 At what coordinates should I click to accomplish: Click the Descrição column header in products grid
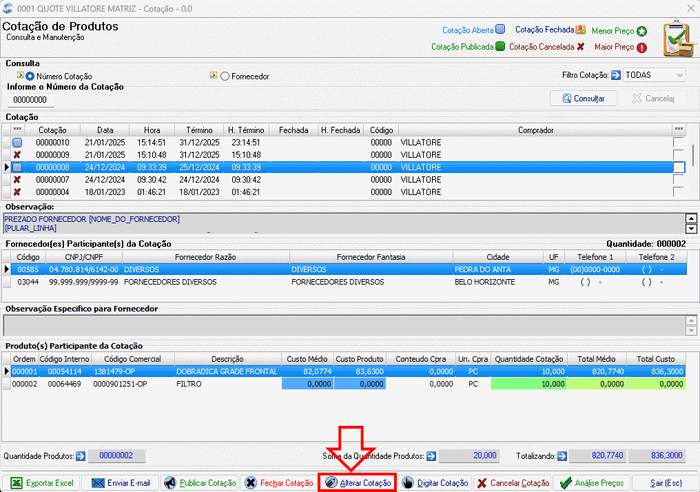click(x=228, y=359)
